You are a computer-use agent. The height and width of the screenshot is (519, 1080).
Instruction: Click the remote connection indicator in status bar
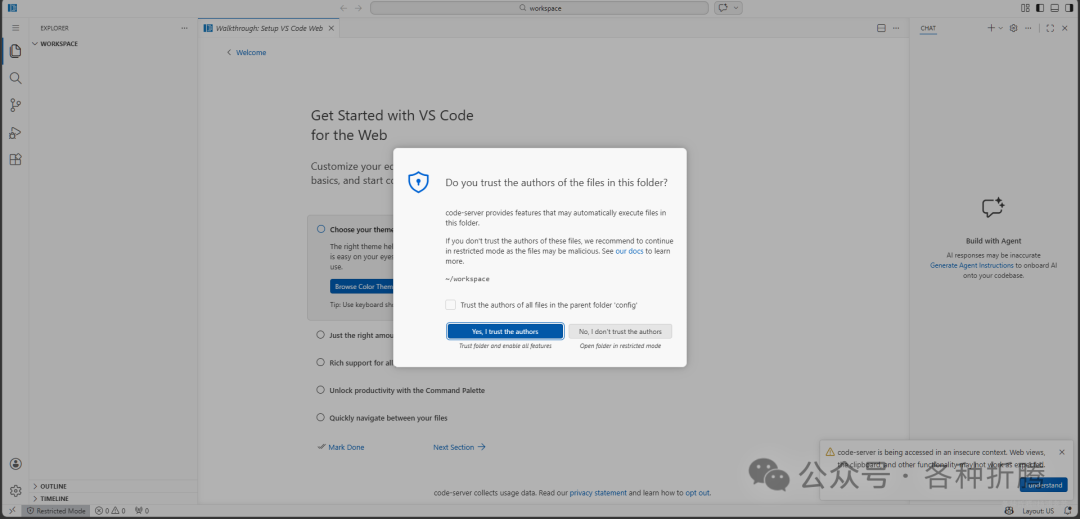tap(11, 511)
